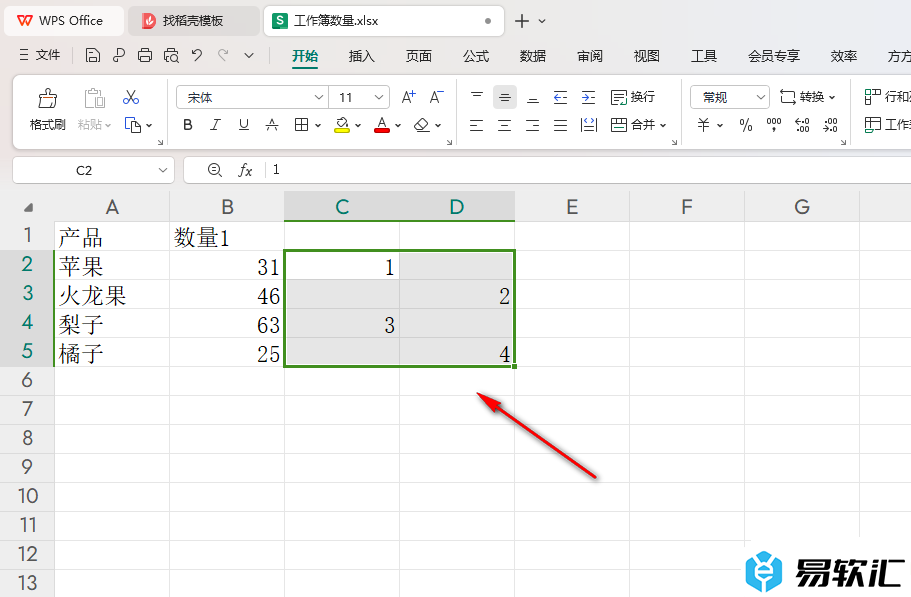911x597 pixels.
Task: Apply percent style format
Action: pos(746,125)
